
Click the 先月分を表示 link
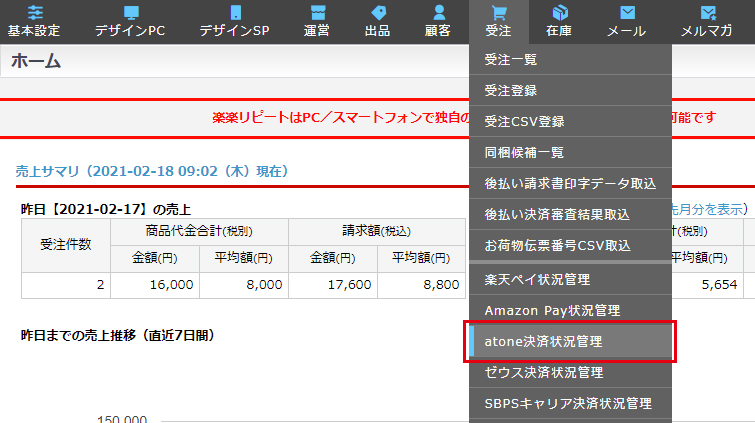[706, 209]
